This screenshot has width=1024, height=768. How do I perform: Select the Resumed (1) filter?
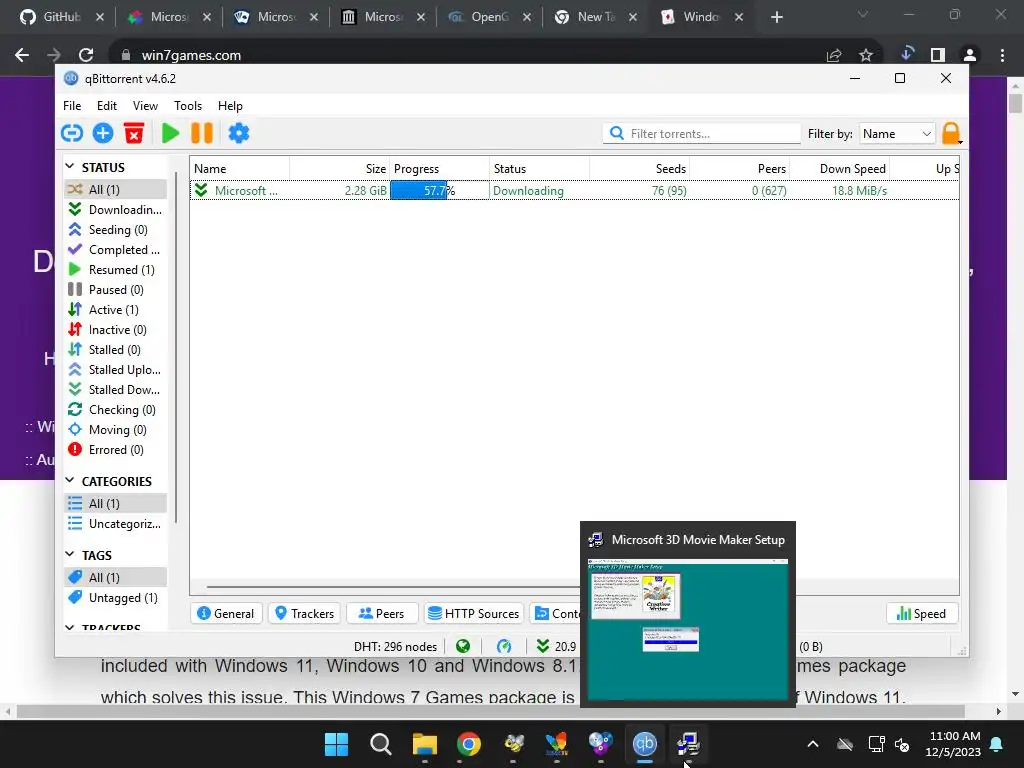pos(116,270)
